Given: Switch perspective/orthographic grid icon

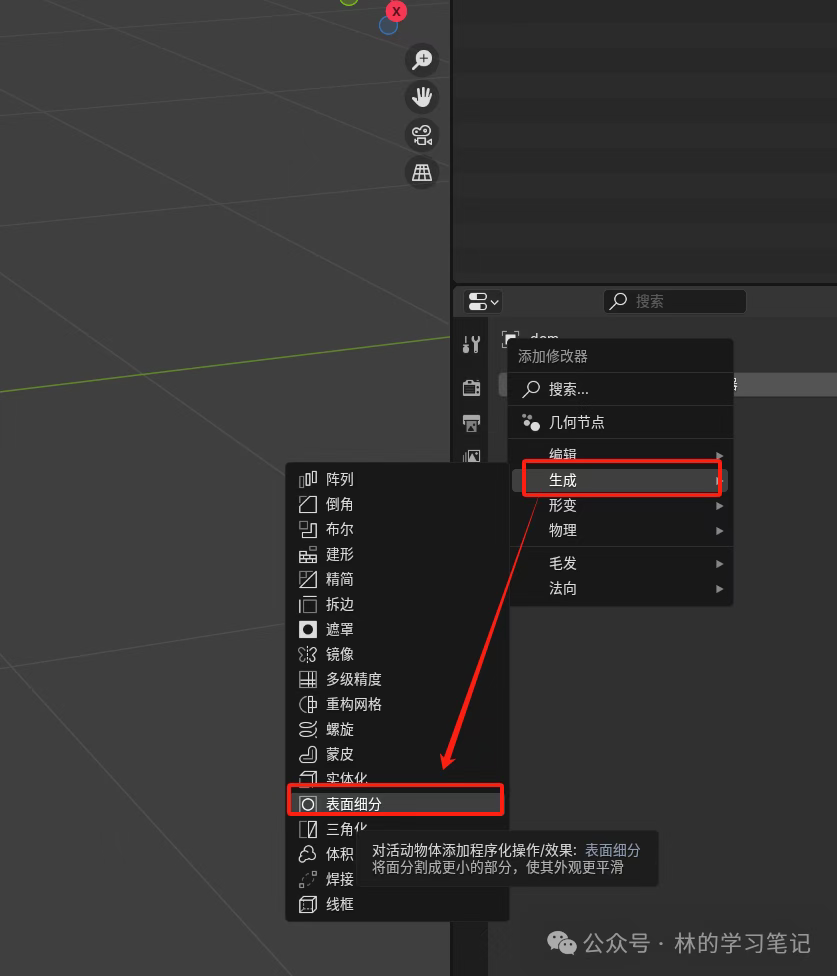Looking at the screenshot, I should pyautogui.click(x=422, y=172).
